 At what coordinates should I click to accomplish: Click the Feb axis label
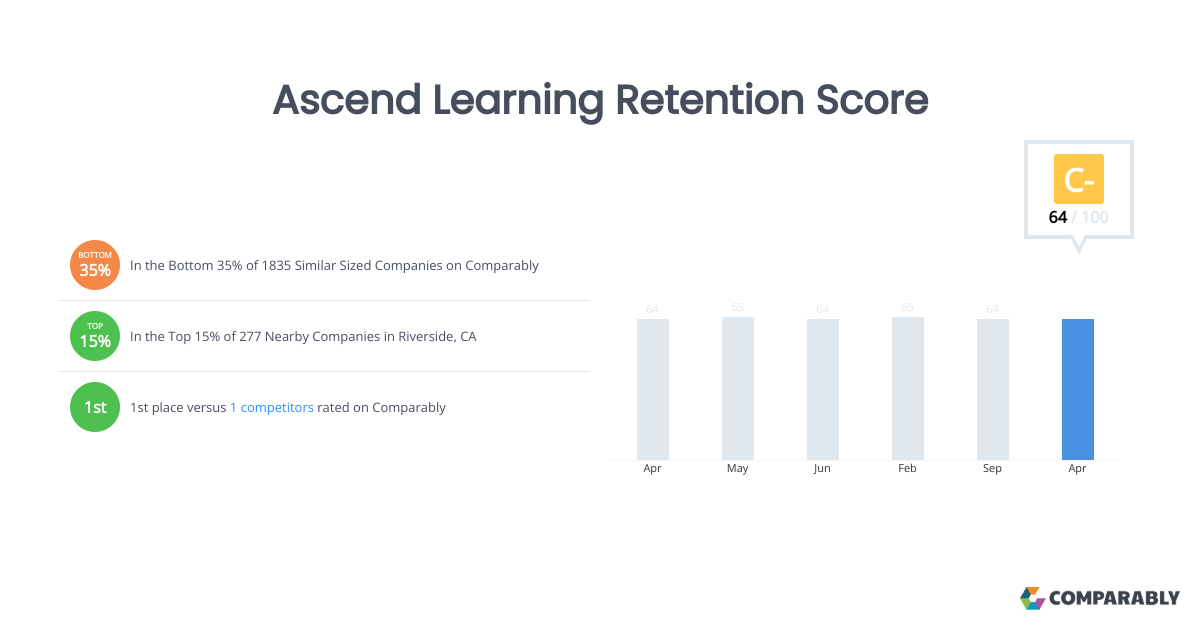[907, 468]
